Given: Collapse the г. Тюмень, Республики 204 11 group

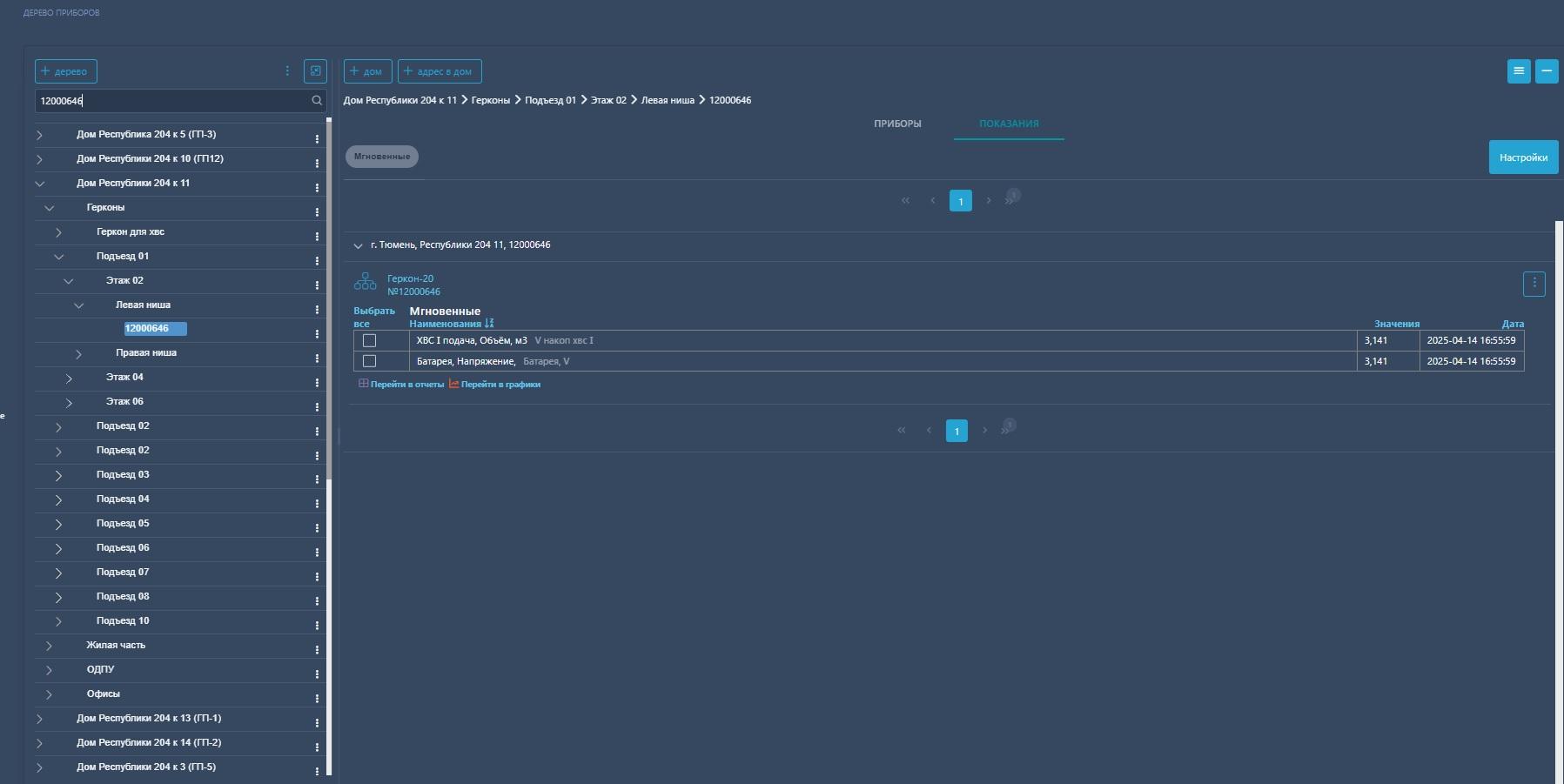Looking at the screenshot, I should coord(358,246).
